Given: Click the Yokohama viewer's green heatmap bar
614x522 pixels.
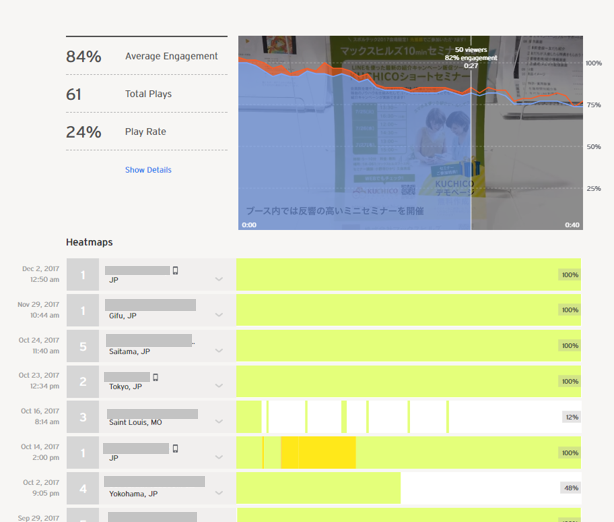Looking at the screenshot, I should pos(318,488).
